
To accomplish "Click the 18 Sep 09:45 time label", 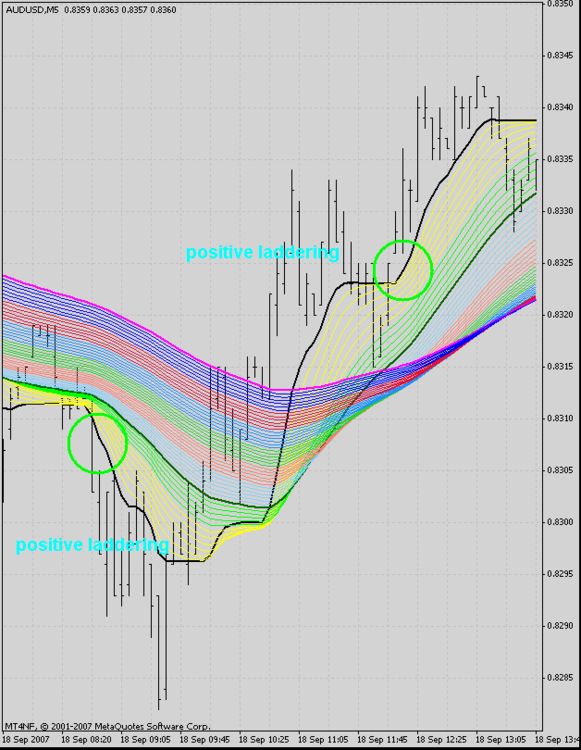I will coord(205,739).
